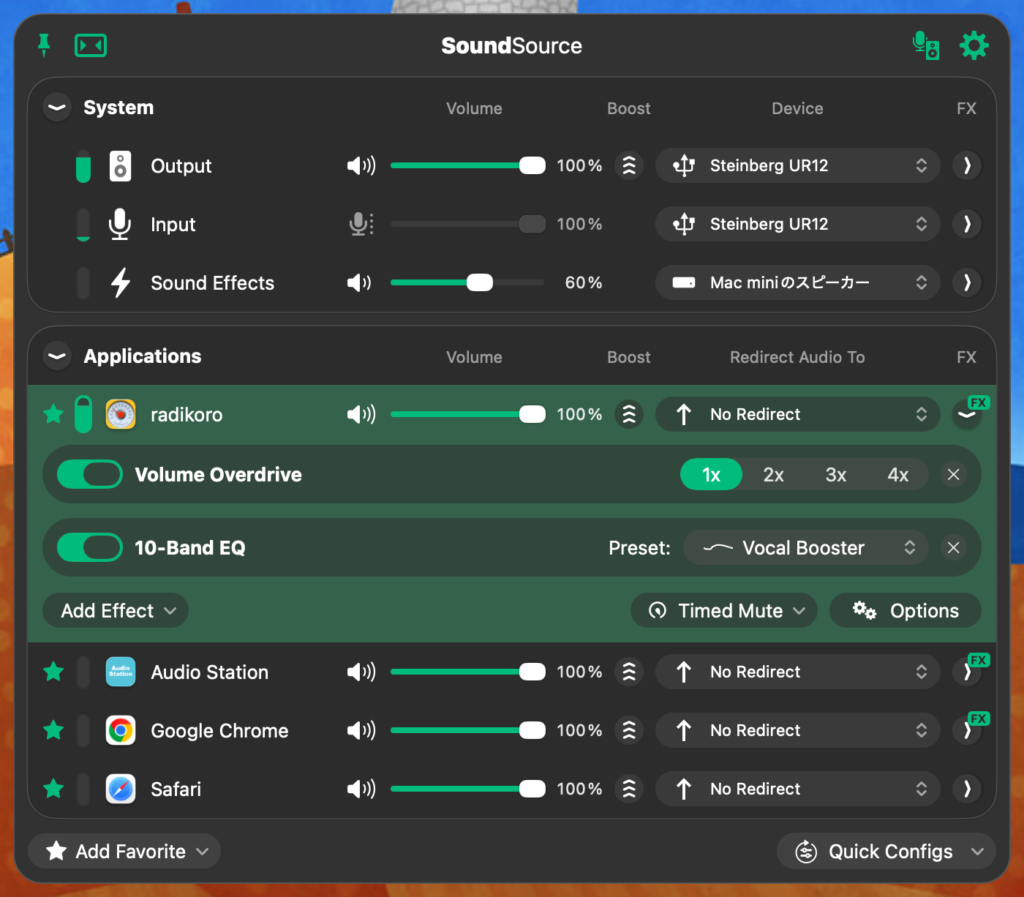Mute Safari's volume speaker icon

click(x=360, y=789)
